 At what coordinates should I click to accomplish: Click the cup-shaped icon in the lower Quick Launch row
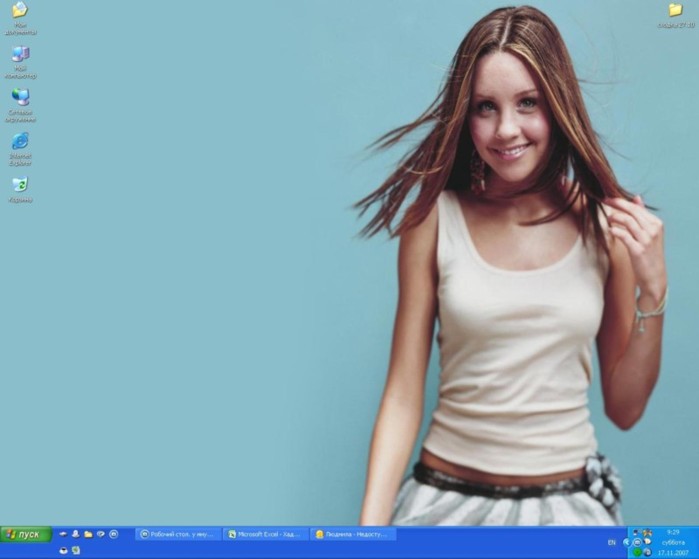(63, 551)
